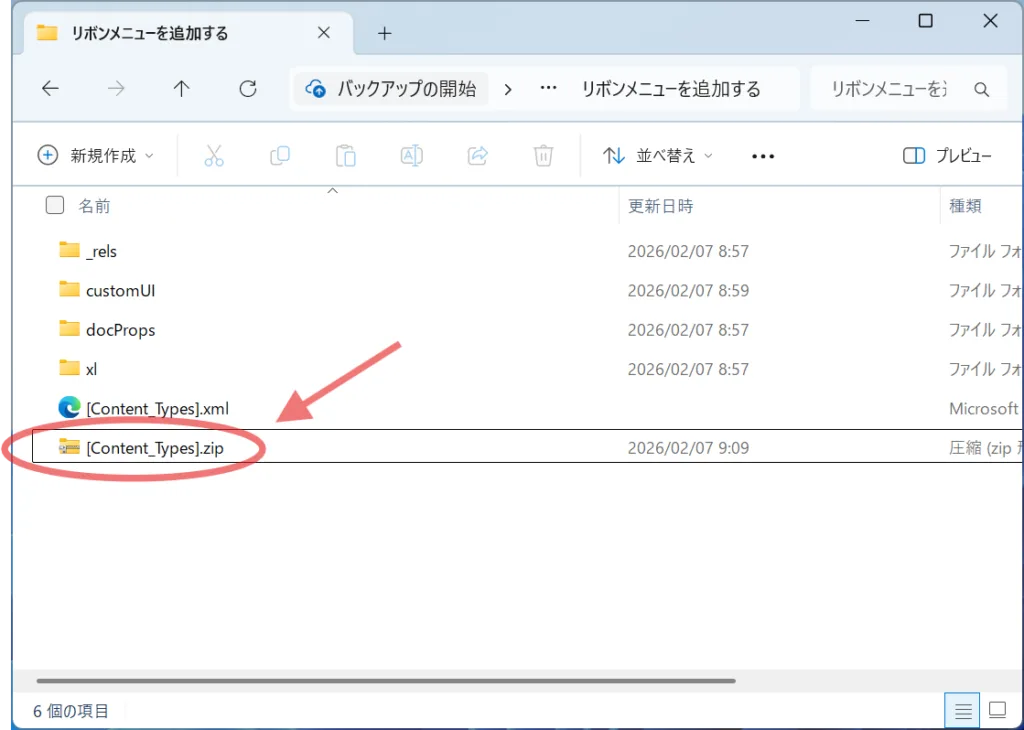1024x730 pixels.
Task: Toggle the select-all checkbox above the file list
Action: pyautogui.click(x=55, y=205)
